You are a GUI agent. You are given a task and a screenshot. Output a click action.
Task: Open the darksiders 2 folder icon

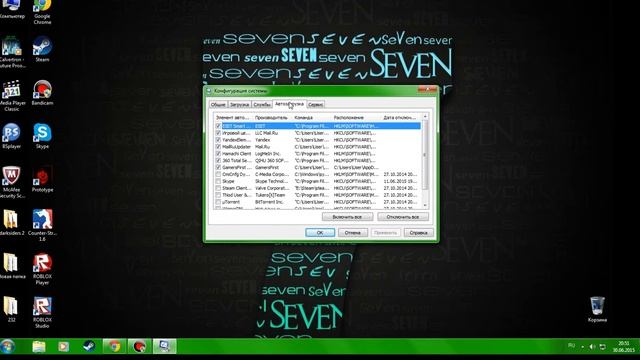point(11,223)
